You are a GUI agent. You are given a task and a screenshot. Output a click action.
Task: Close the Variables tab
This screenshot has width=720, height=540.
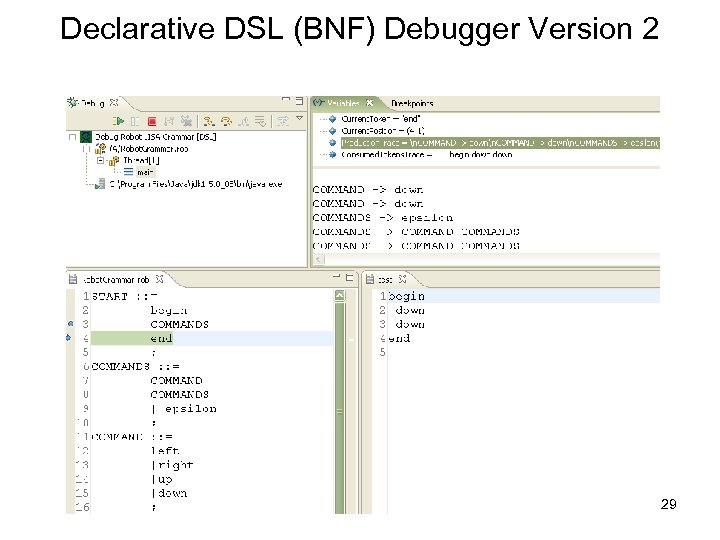pos(369,103)
